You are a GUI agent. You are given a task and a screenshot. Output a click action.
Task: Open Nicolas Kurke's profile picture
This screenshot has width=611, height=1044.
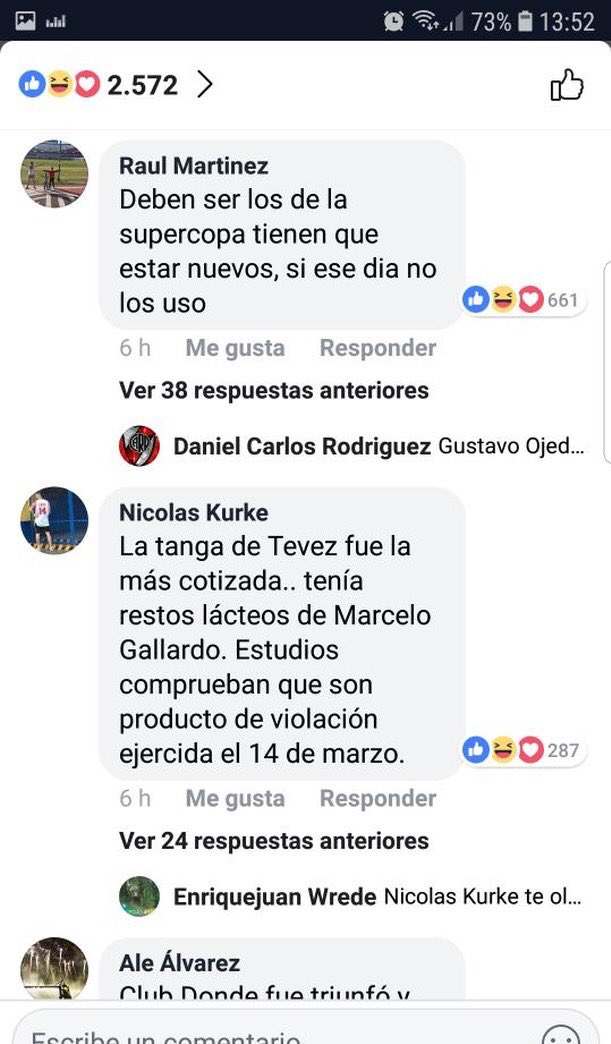tap(54, 520)
